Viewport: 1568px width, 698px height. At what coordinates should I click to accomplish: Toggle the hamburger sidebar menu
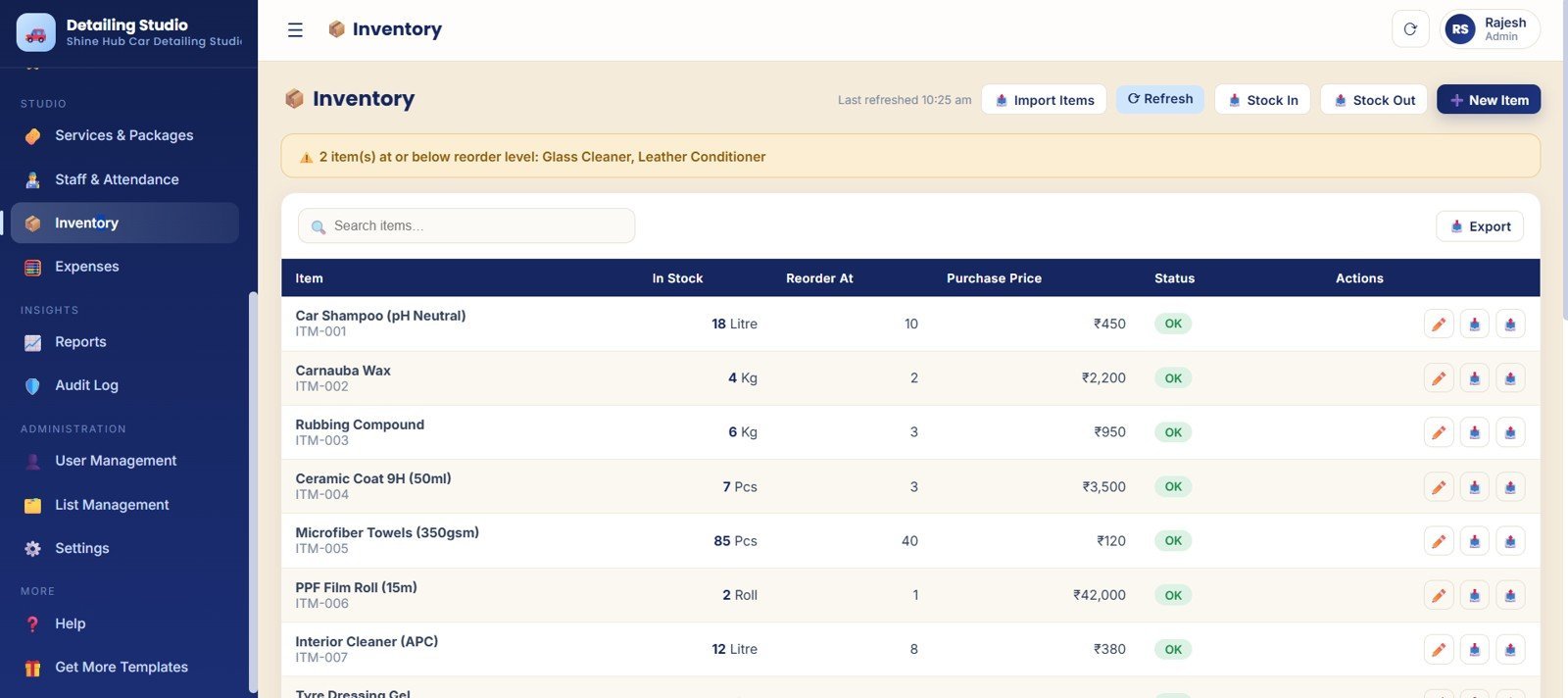pyautogui.click(x=295, y=29)
